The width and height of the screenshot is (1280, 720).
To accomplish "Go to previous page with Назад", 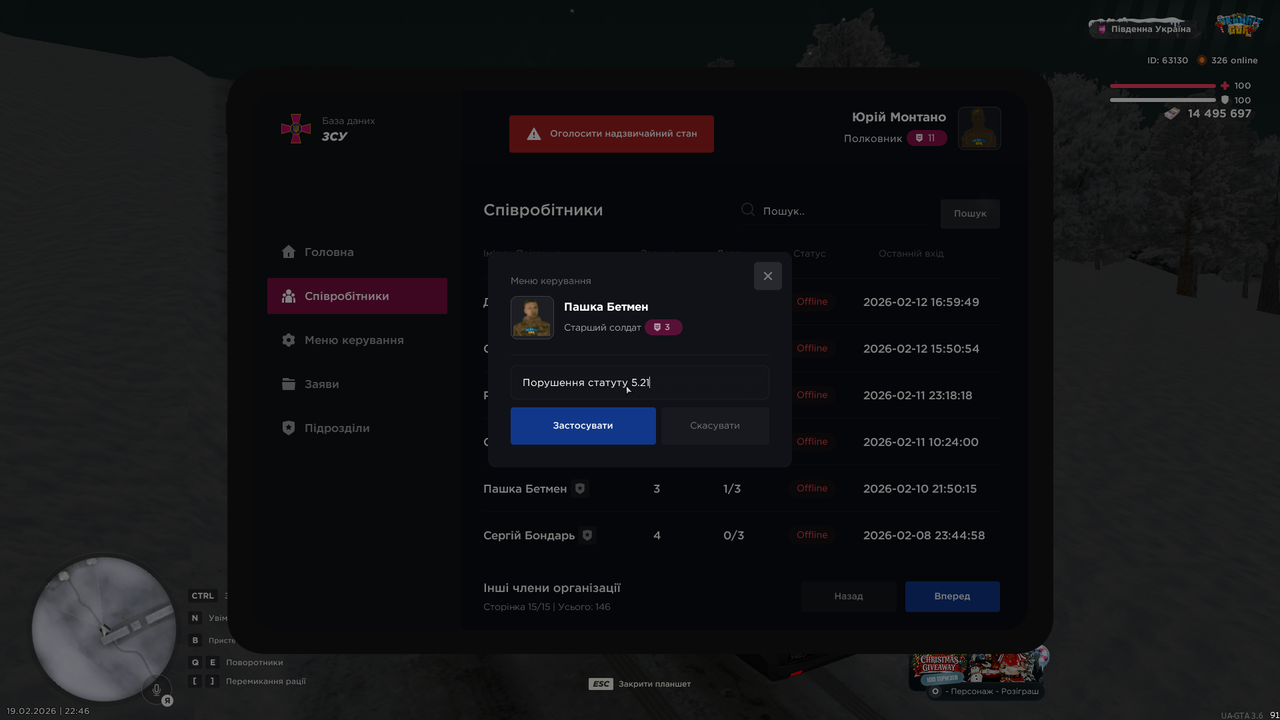I will 849,596.
